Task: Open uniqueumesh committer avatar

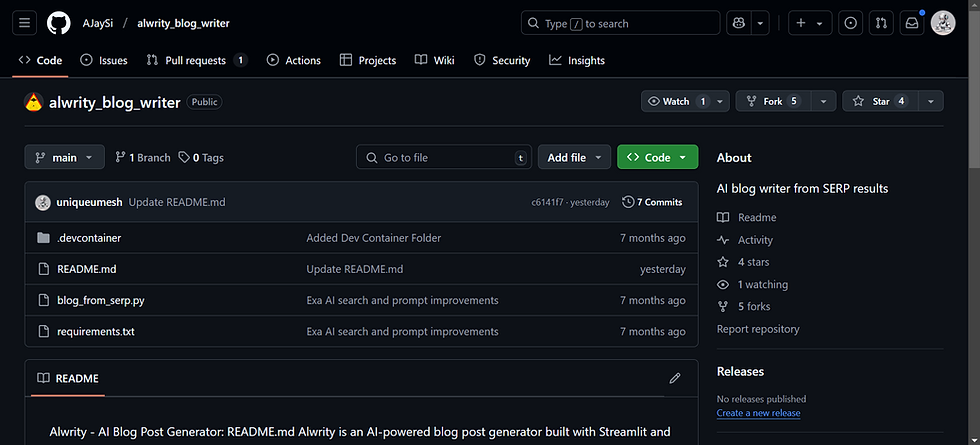Action: coord(42,202)
